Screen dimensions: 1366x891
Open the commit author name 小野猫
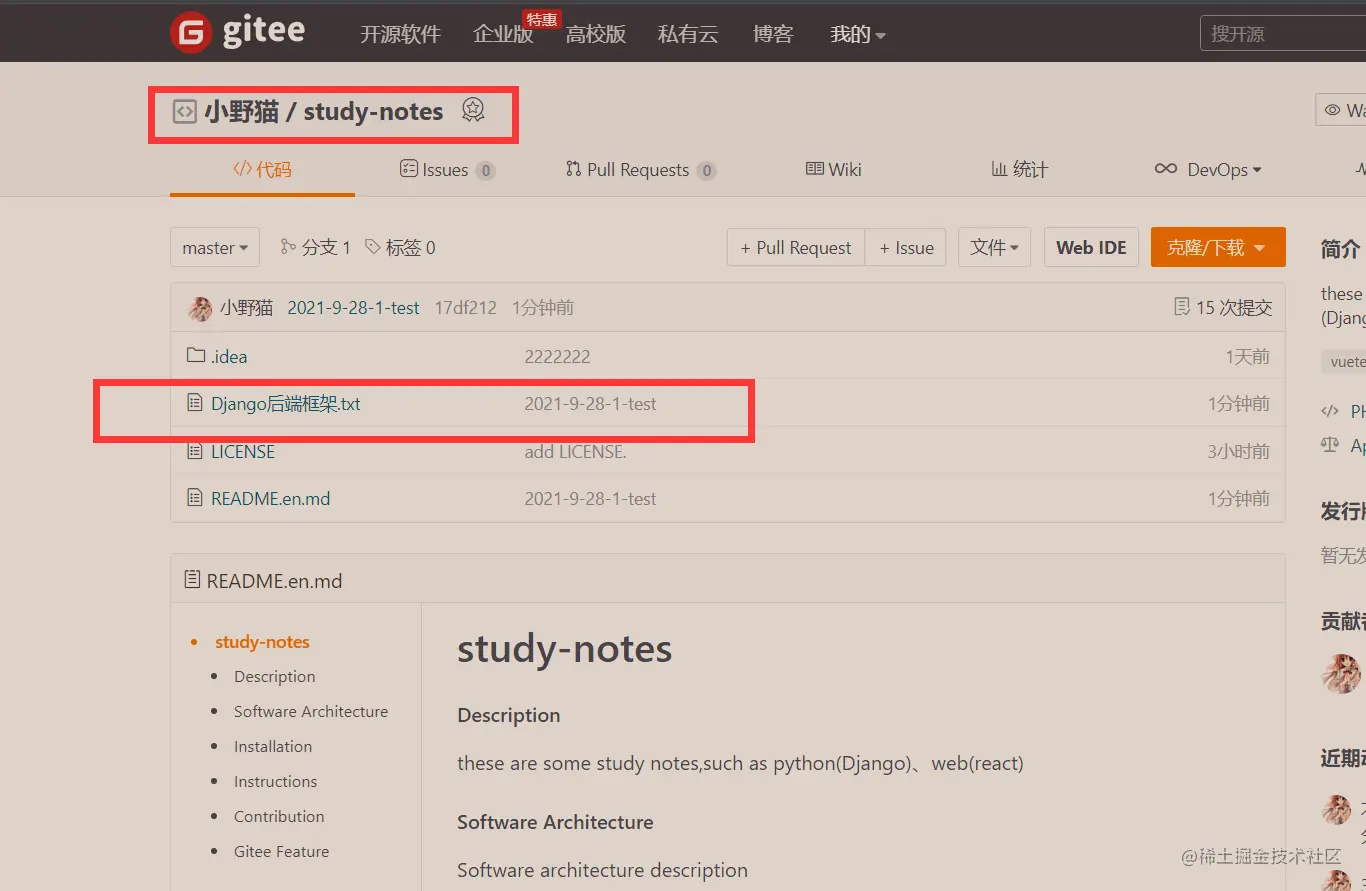246,307
